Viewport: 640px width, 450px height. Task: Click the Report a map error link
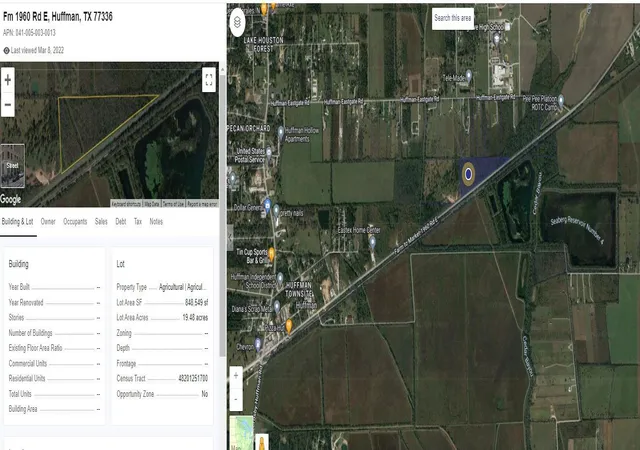click(202, 203)
